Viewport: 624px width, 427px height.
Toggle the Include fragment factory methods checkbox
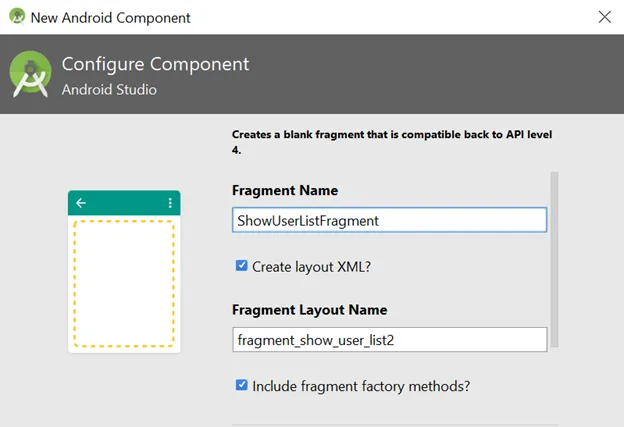pos(242,385)
